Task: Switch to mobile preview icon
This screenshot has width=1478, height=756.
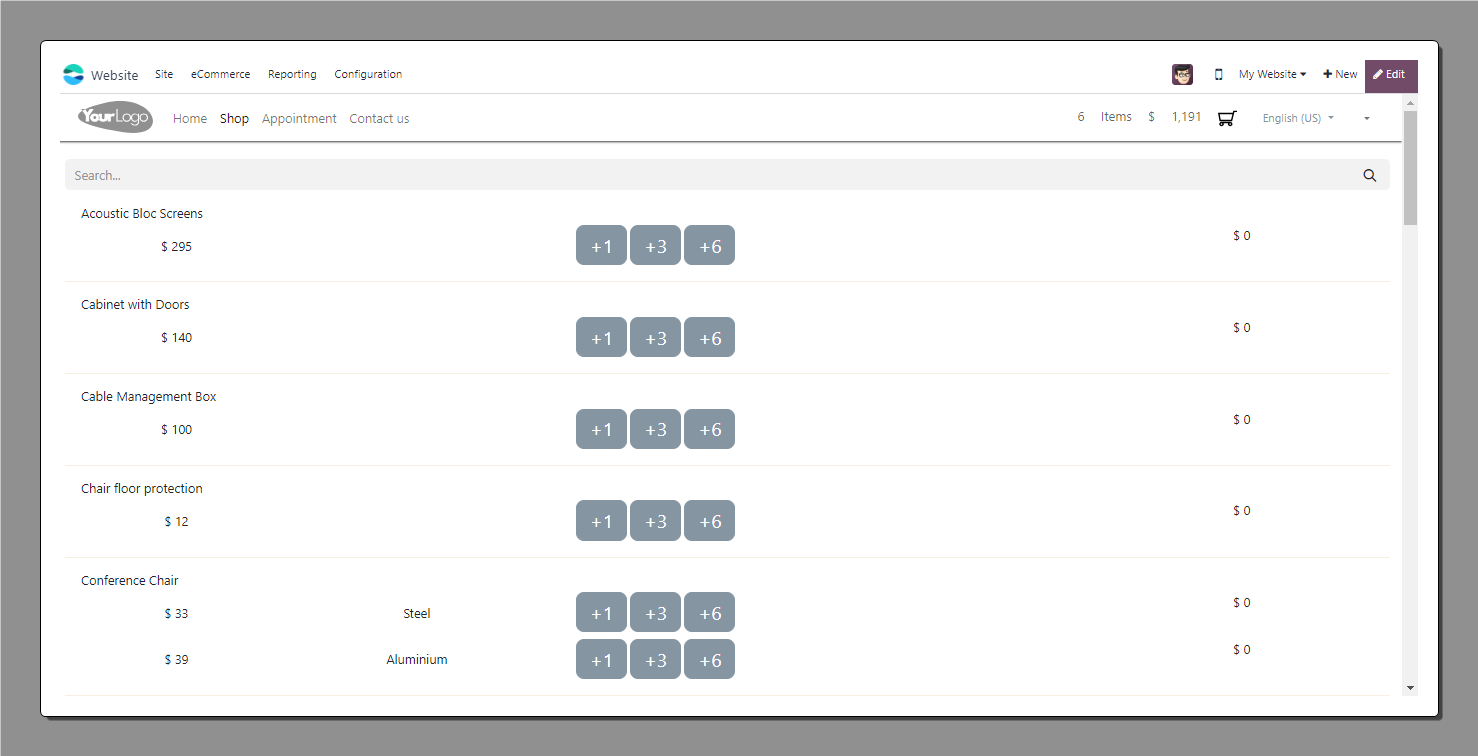Action: (x=1218, y=74)
